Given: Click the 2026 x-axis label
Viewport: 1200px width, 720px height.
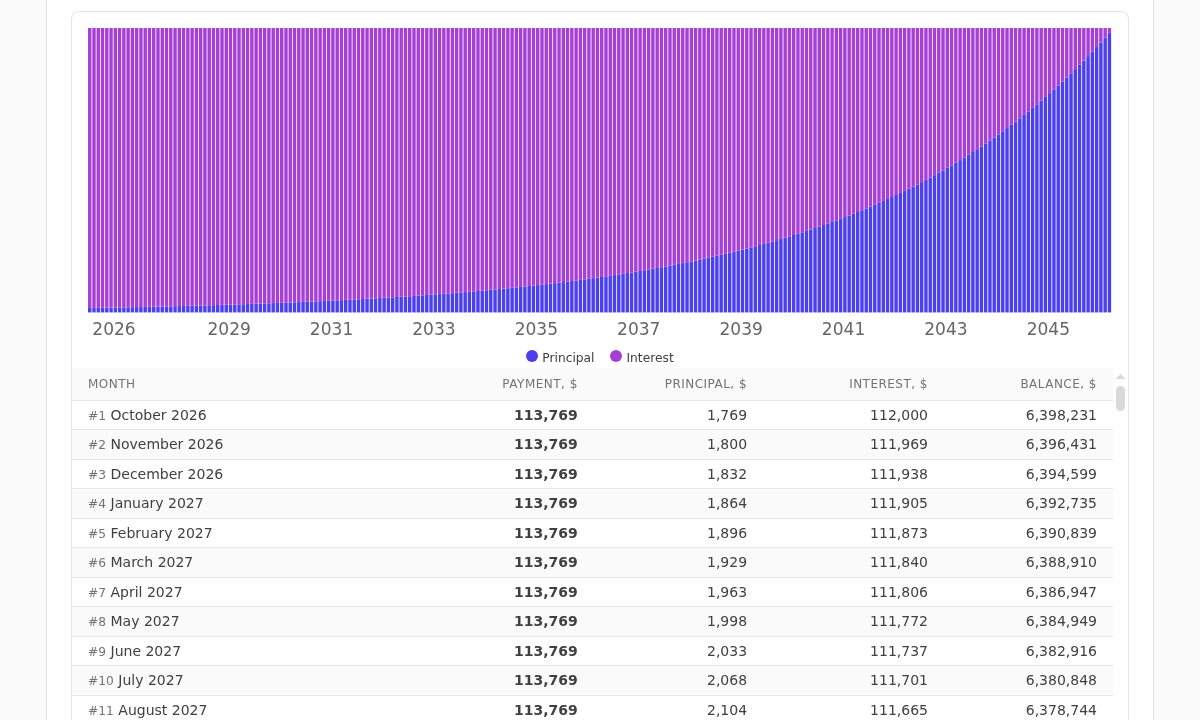Looking at the screenshot, I should click(x=114, y=329).
